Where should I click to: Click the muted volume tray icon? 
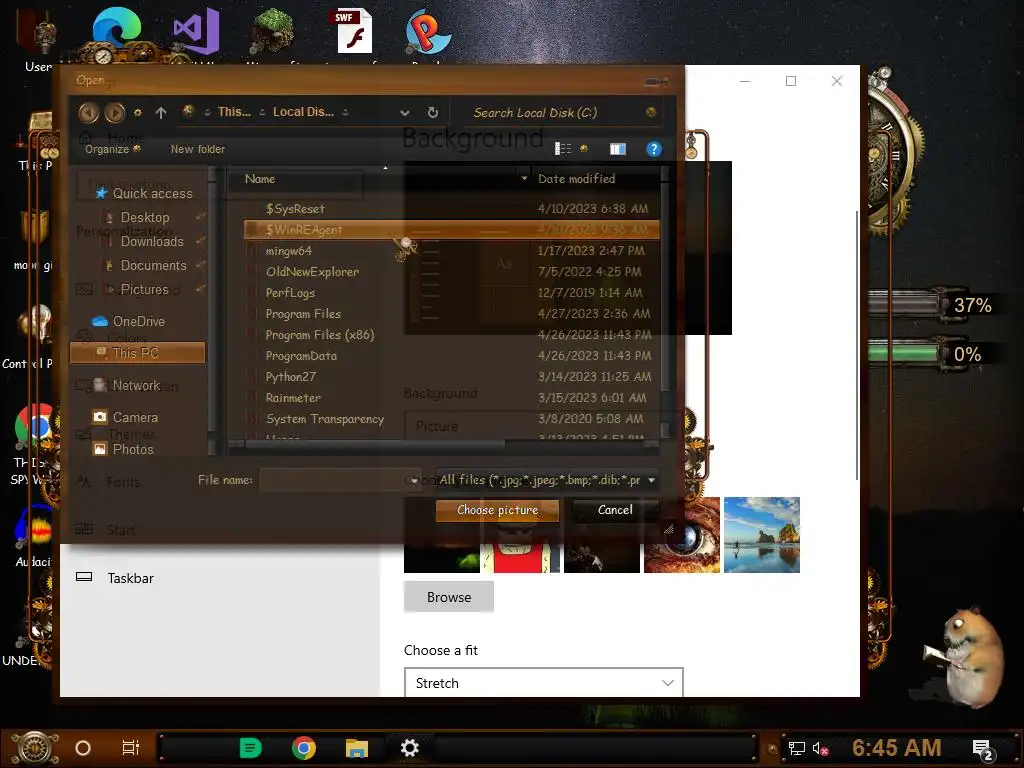click(821, 748)
